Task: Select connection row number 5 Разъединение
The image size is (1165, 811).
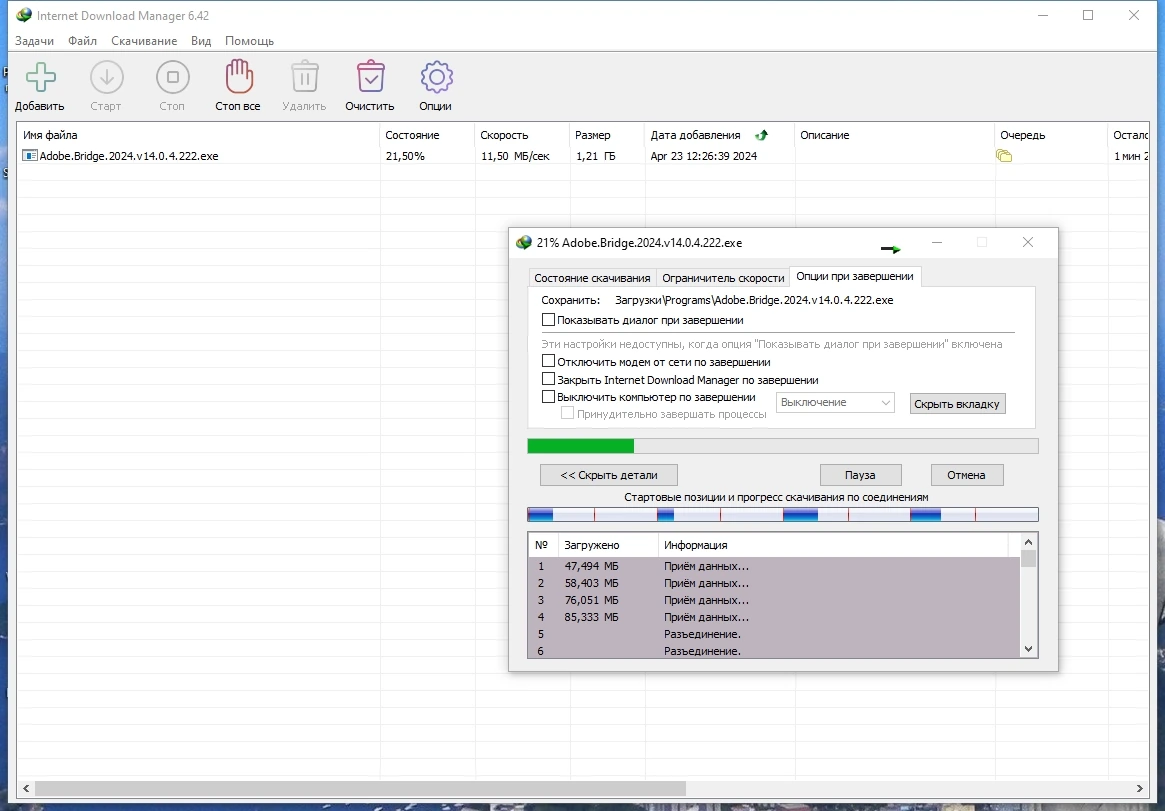Action: 774,634
